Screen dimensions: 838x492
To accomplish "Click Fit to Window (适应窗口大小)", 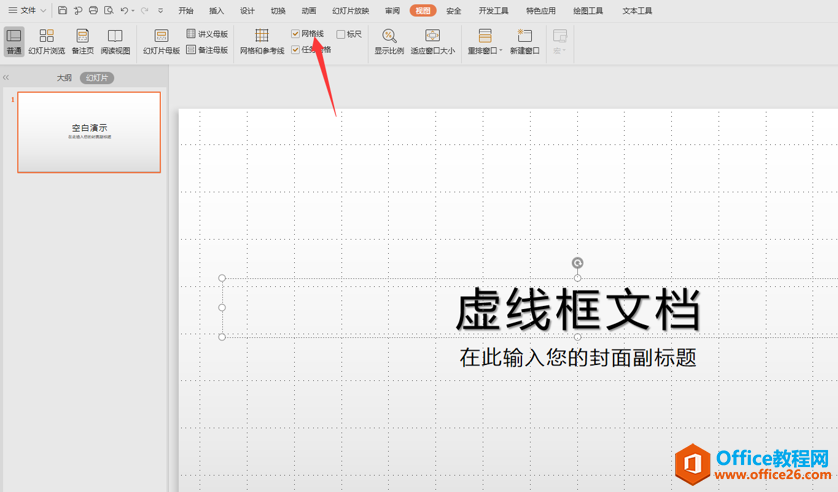I will tap(432, 41).
